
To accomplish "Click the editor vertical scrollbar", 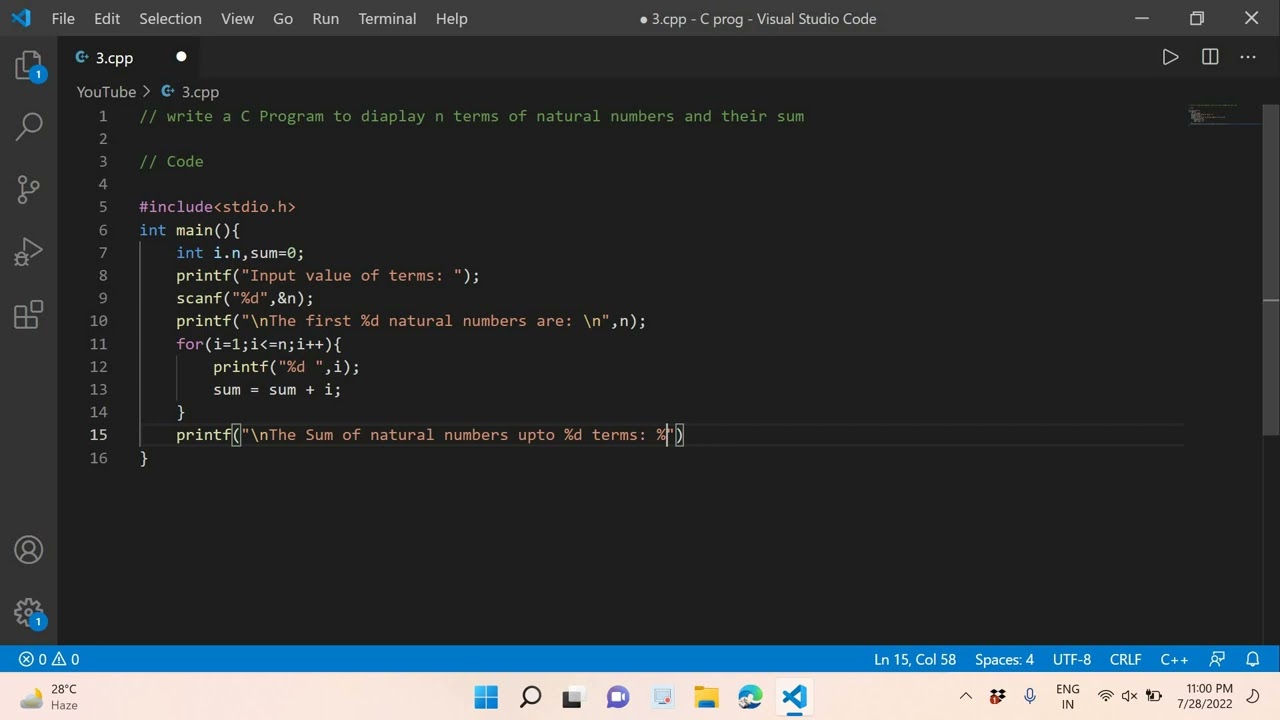I will [x=1271, y=270].
